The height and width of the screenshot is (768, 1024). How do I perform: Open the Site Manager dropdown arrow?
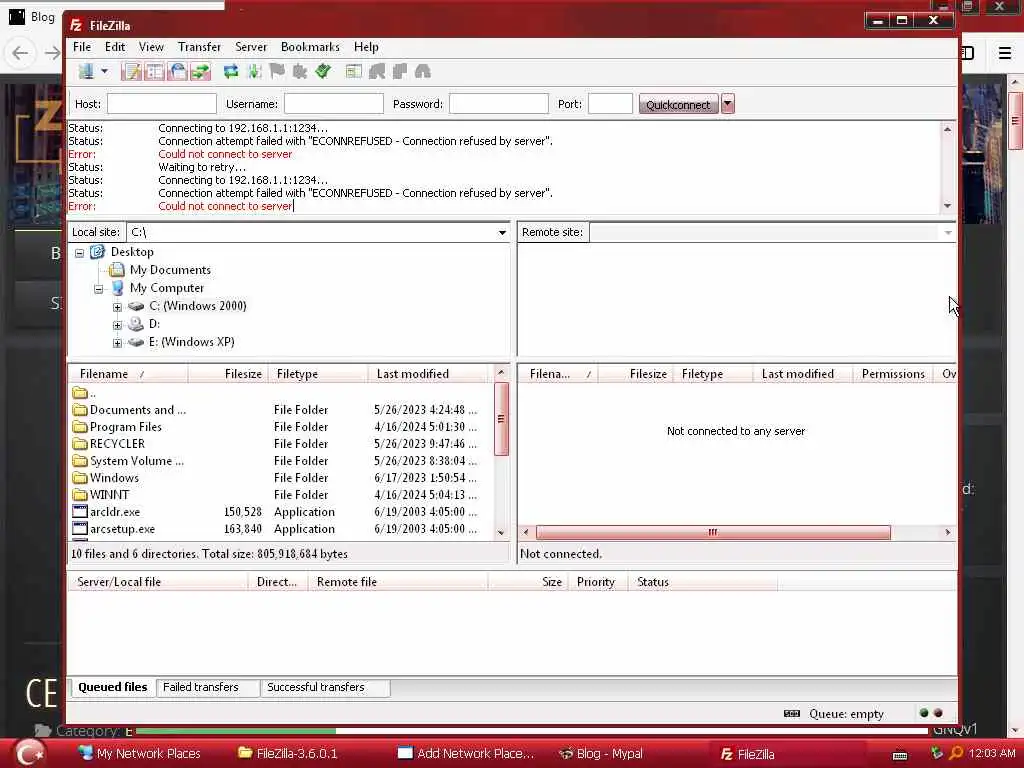[x=104, y=71]
